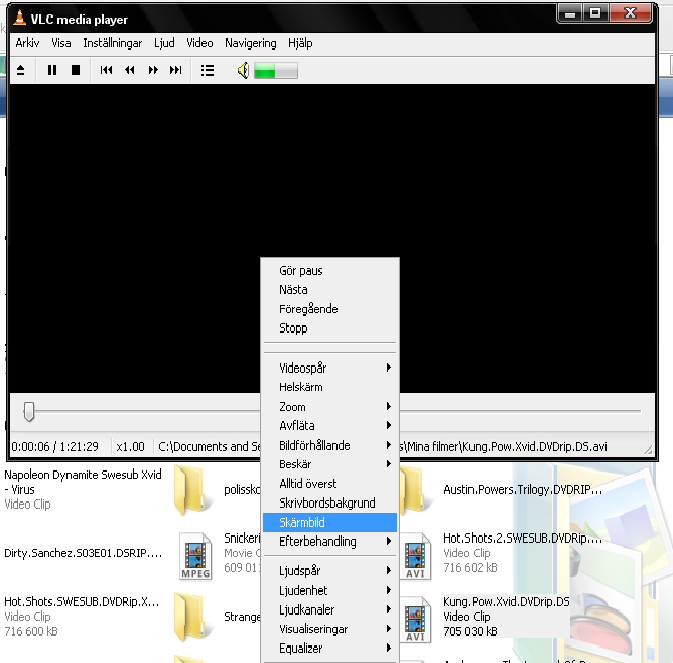Stop playback using the square stop icon

point(76,70)
